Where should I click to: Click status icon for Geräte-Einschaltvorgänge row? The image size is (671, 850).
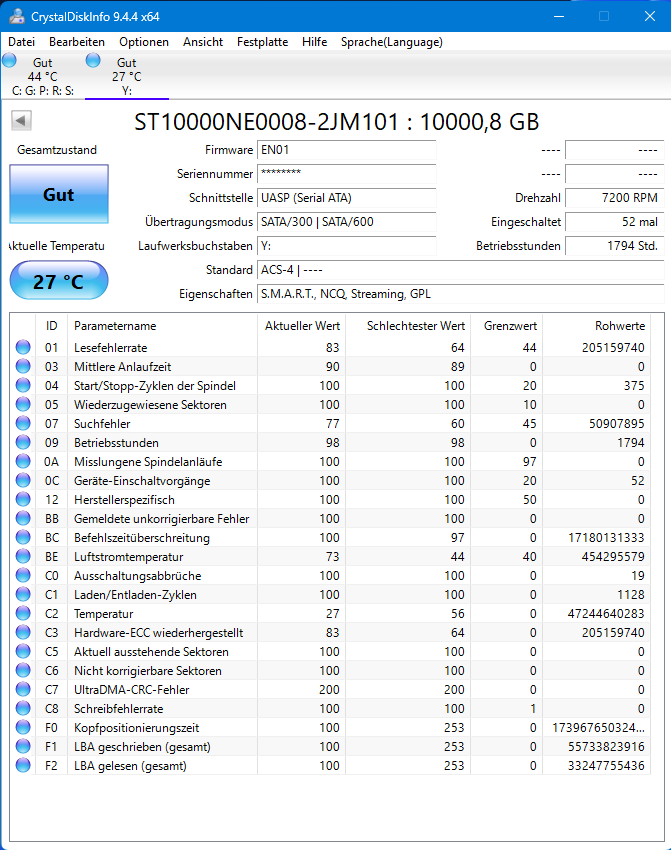click(23, 480)
